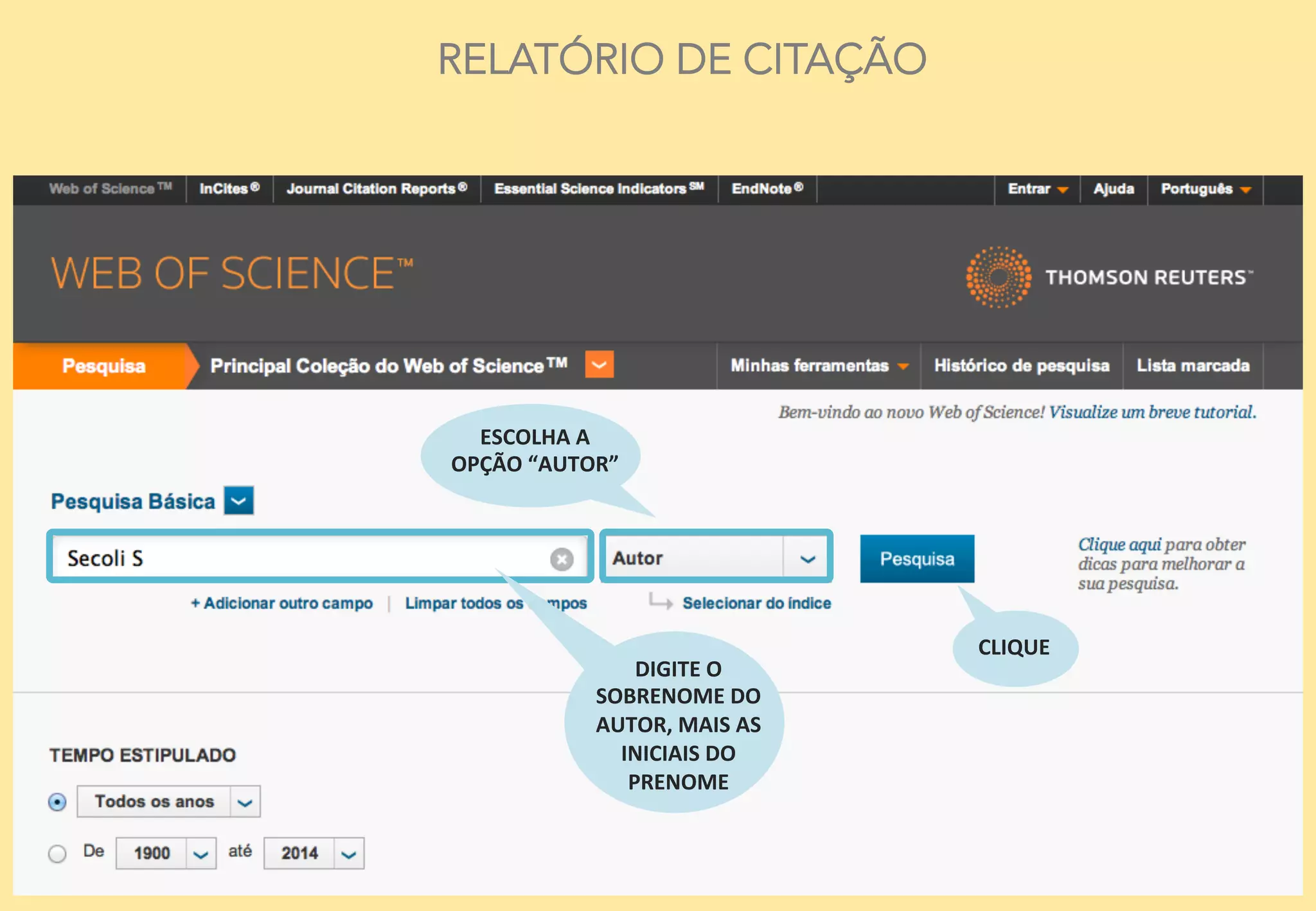This screenshot has height=911, width=1316.
Task: Open the orange collection dropdown arrow
Action: tap(599, 365)
